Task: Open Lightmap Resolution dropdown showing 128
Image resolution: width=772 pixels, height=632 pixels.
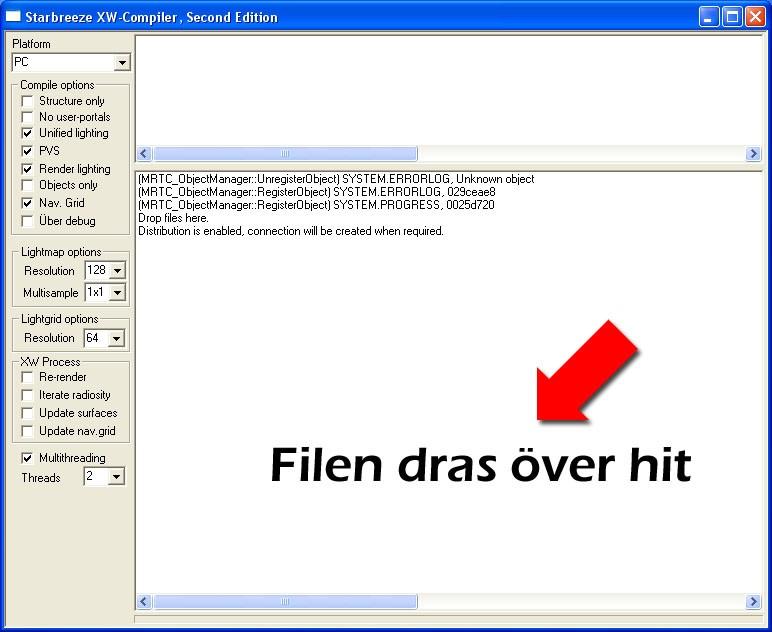Action: click(105, 270)
